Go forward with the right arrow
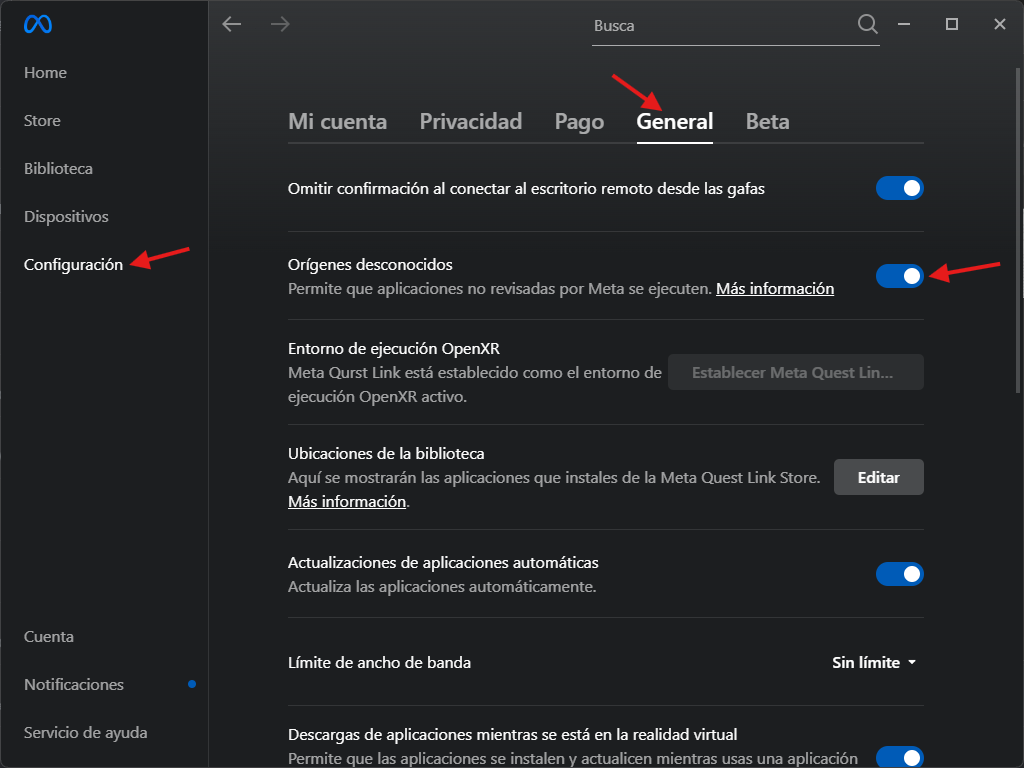 (x=280, y=25)
